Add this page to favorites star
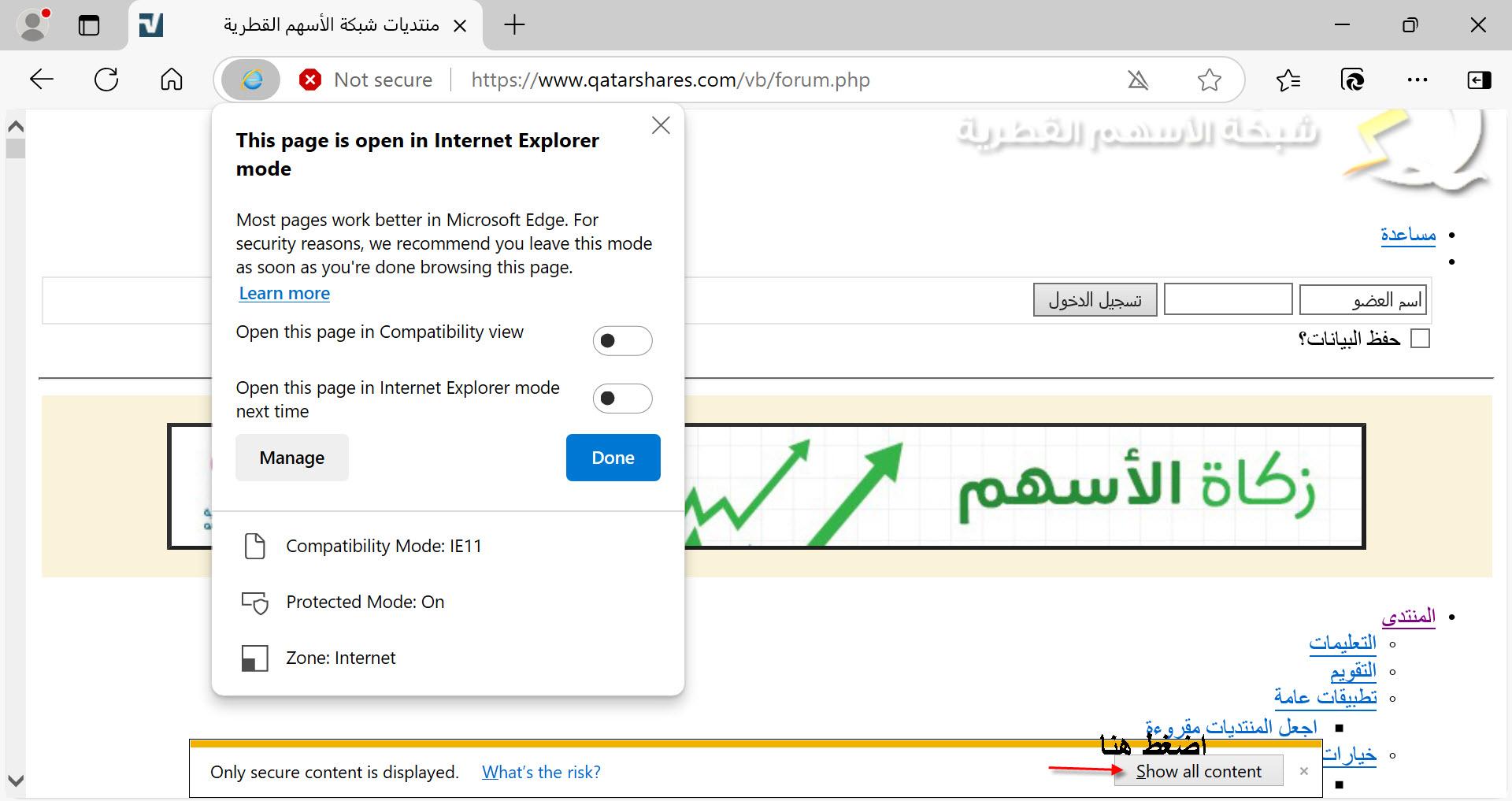This screenshot has height=801, width=1512. point(1209,80)
